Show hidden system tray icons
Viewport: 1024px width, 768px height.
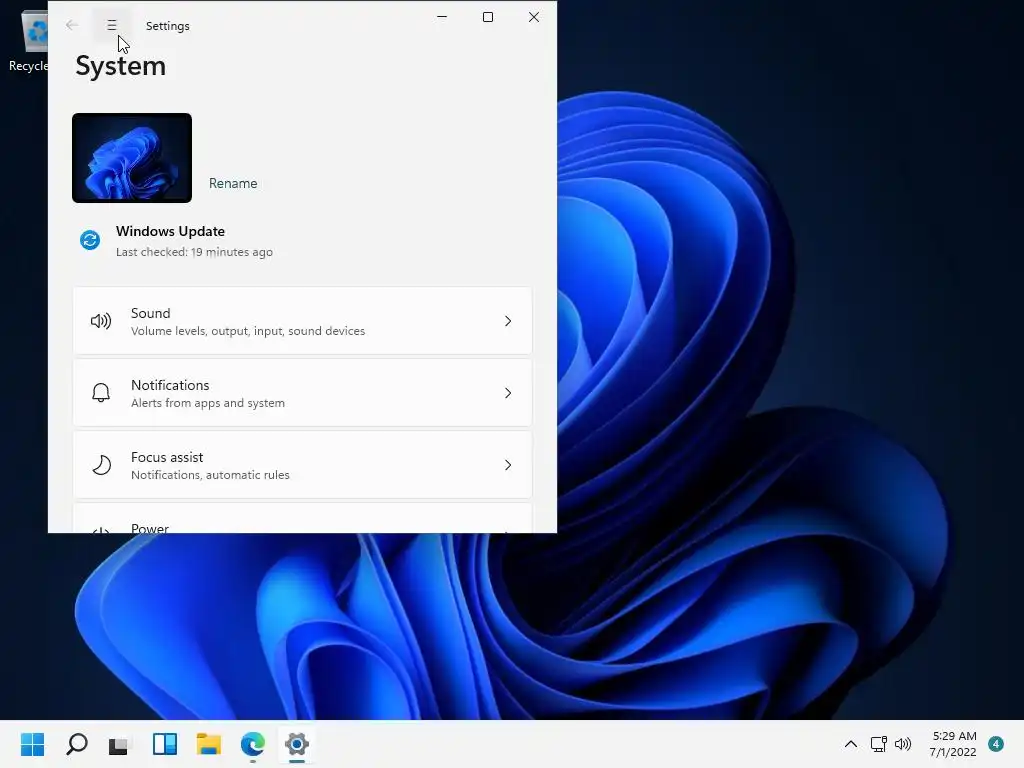(x=850, y=744)
